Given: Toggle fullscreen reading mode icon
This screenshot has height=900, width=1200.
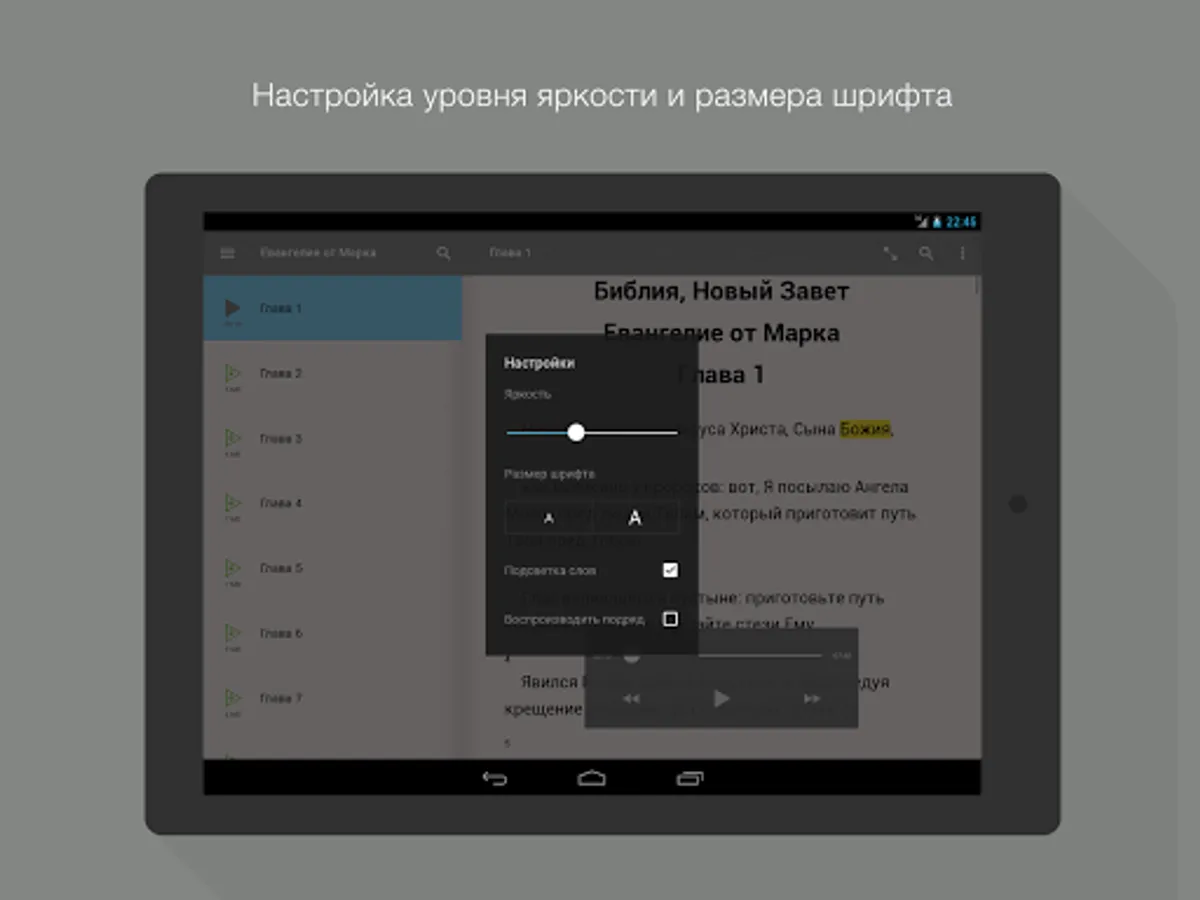Looking at the screenshot, I should pos(890,253).
